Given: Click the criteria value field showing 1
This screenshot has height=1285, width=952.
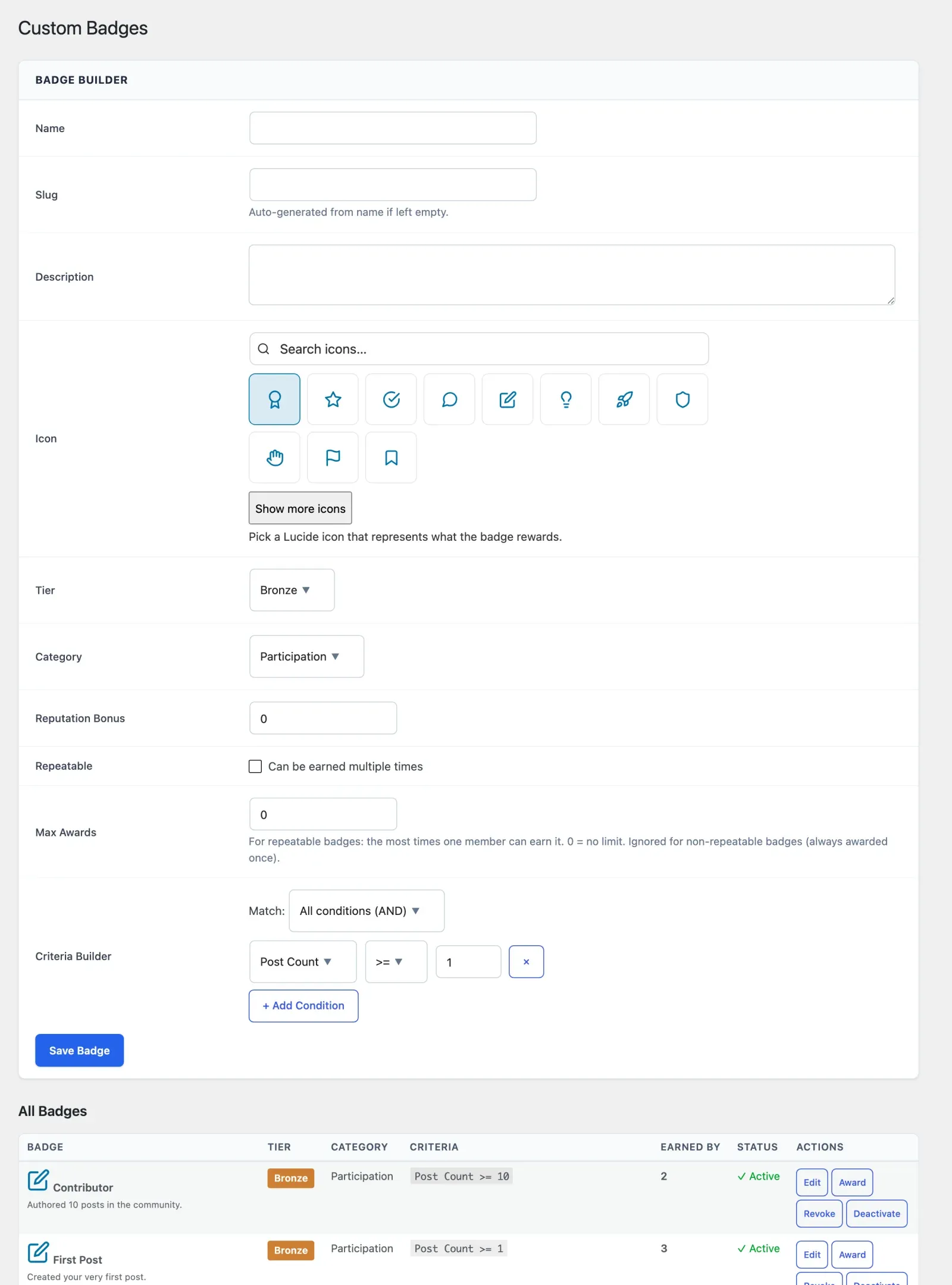Looking at the screenshot, I should pyautogui.click(x=468, y=962).
